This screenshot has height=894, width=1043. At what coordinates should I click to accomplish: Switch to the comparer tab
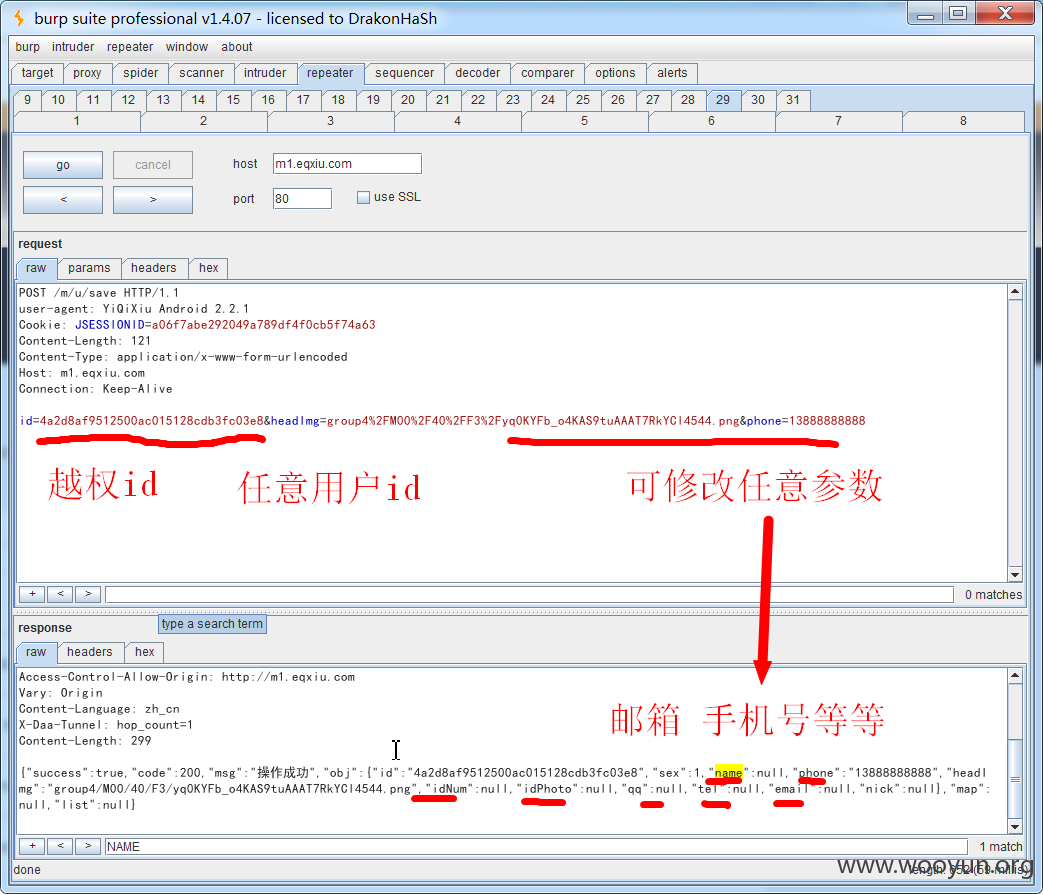click(x=547, y=73)
